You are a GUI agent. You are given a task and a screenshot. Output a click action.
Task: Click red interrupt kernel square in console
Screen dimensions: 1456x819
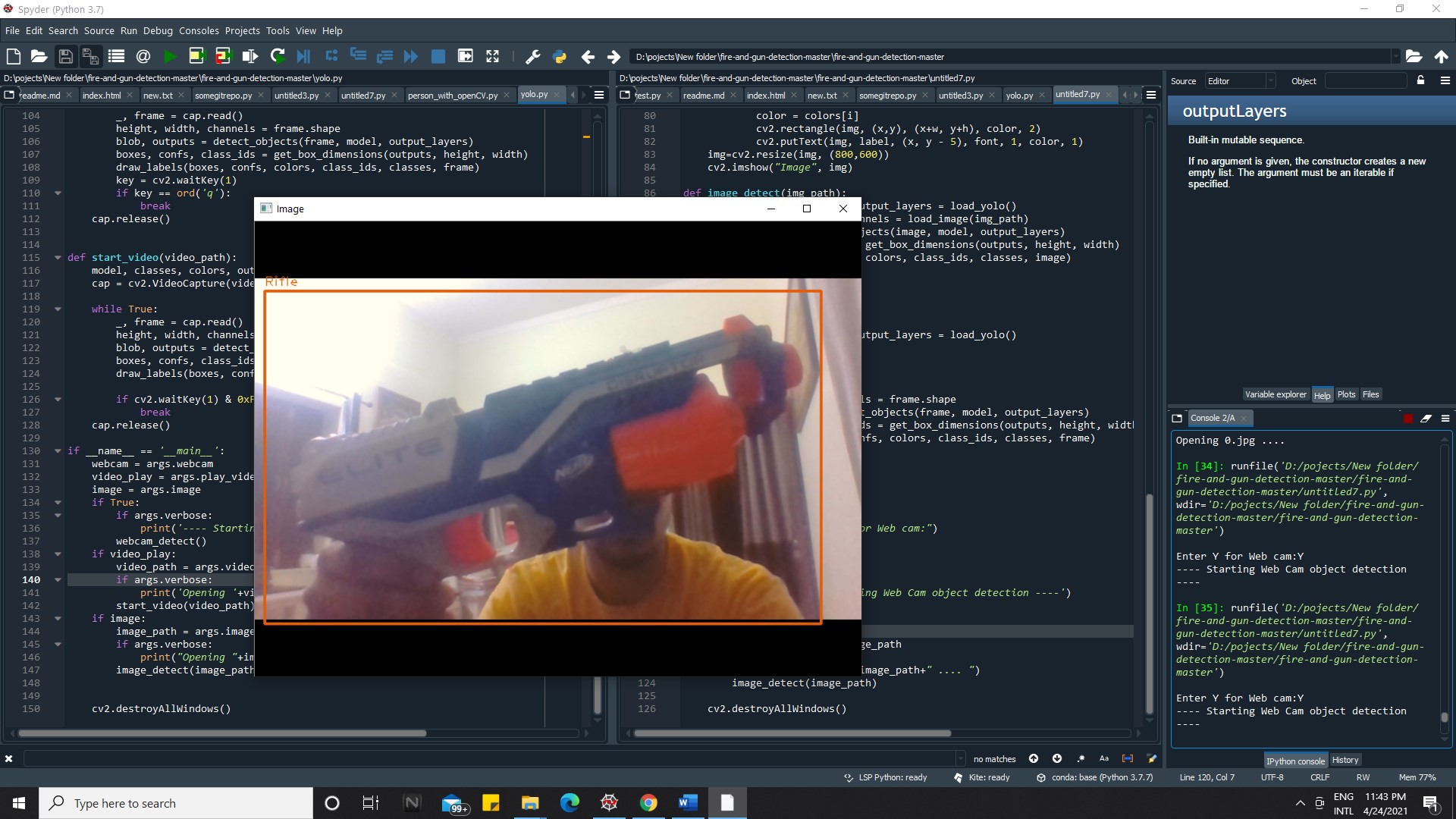(1408, 419)
